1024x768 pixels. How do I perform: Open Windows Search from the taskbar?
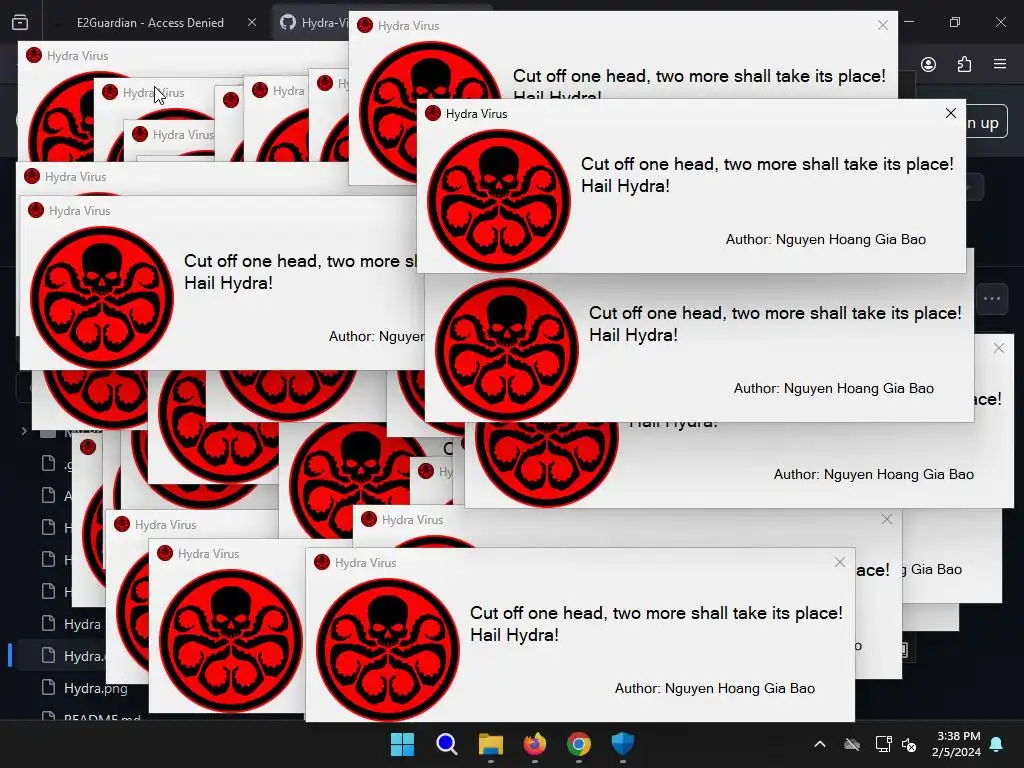pyautogui.click(x=447, y=744)
